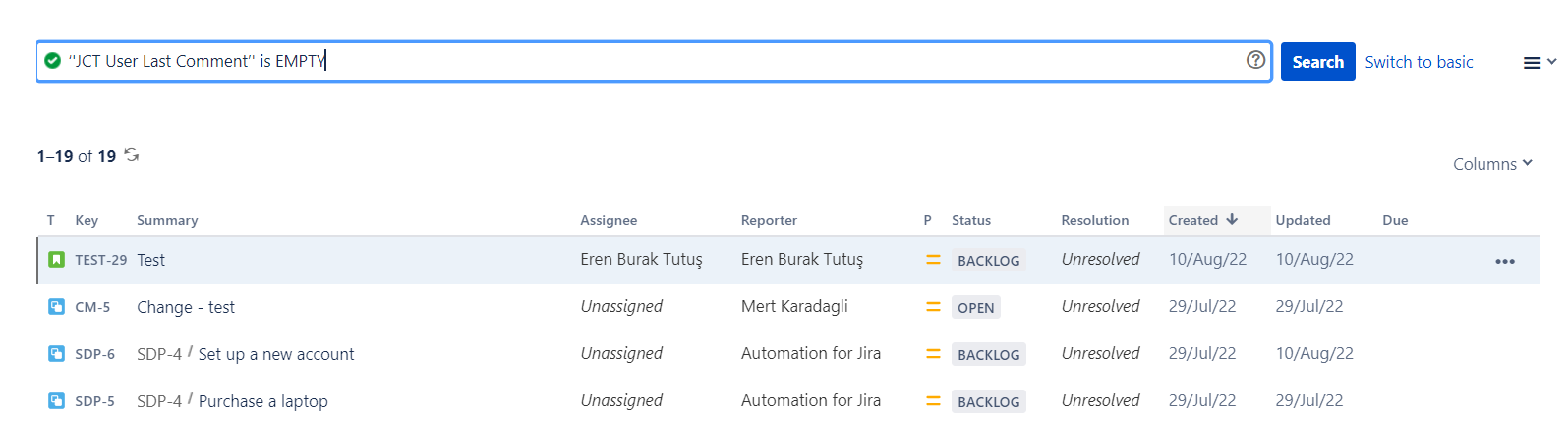
Task: Open the hamburger view options menu
Action: click(1539, 62)
